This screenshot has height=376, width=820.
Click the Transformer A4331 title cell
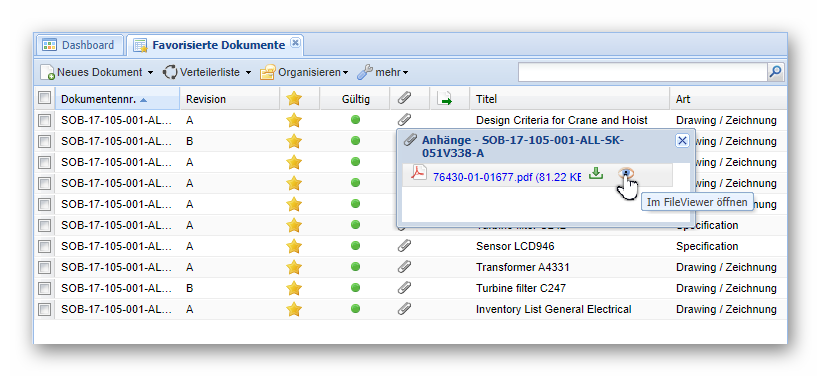tap(522, 267)
